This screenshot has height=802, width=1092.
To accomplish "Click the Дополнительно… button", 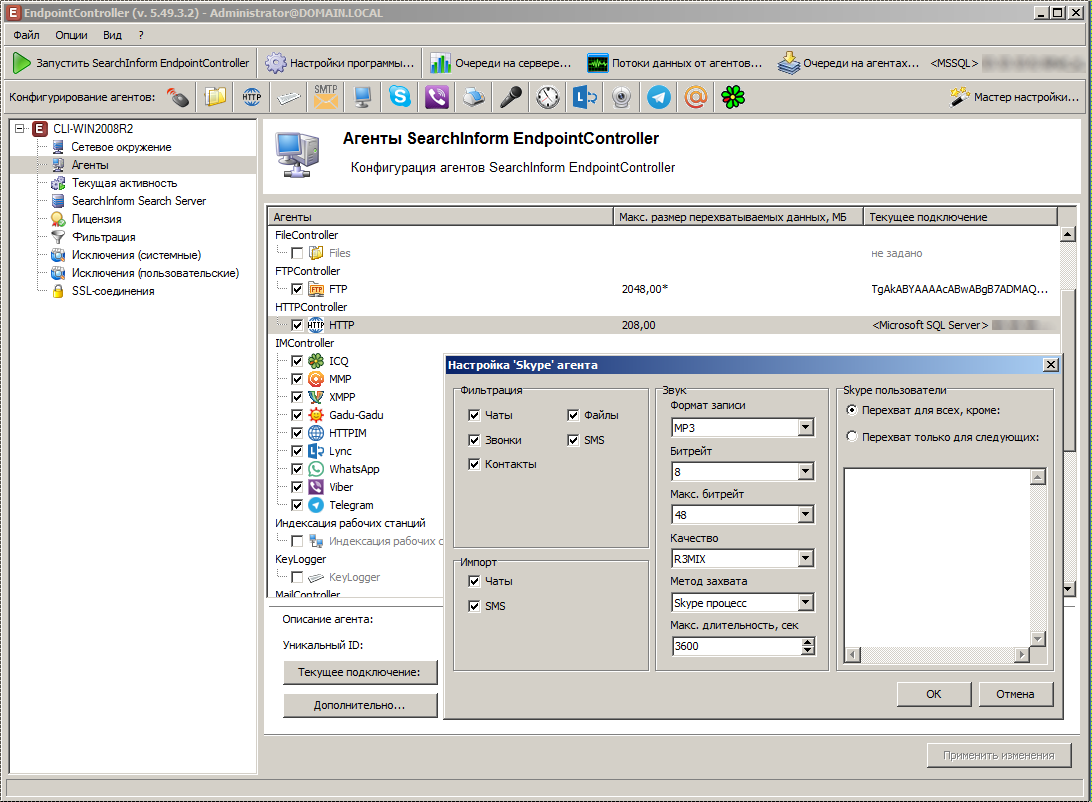I will [359, 705].
